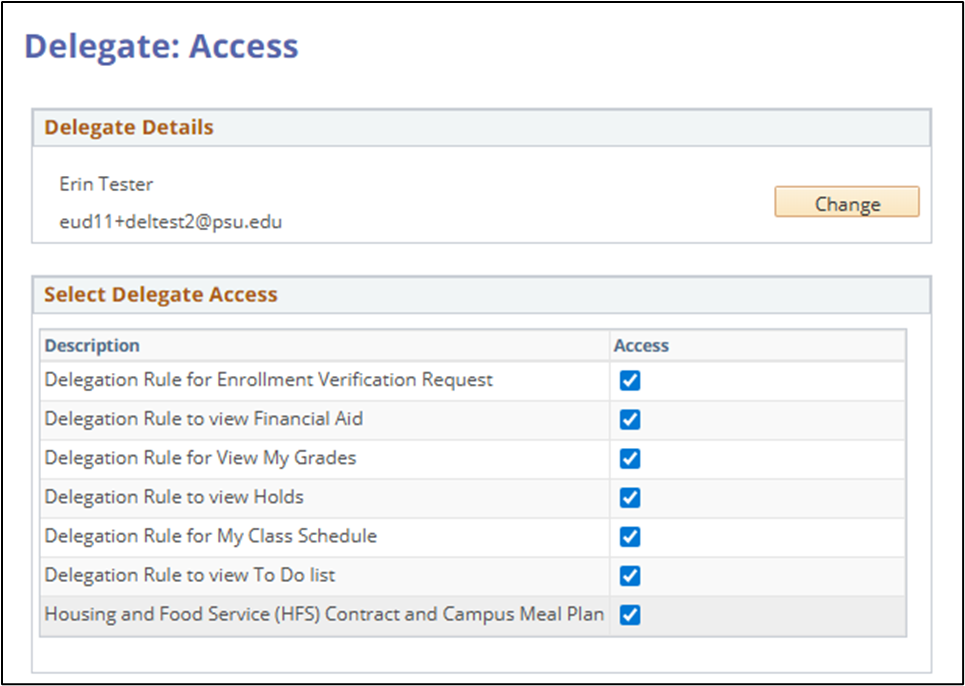Select the view Financial Aid rule text

coord(203,419)
